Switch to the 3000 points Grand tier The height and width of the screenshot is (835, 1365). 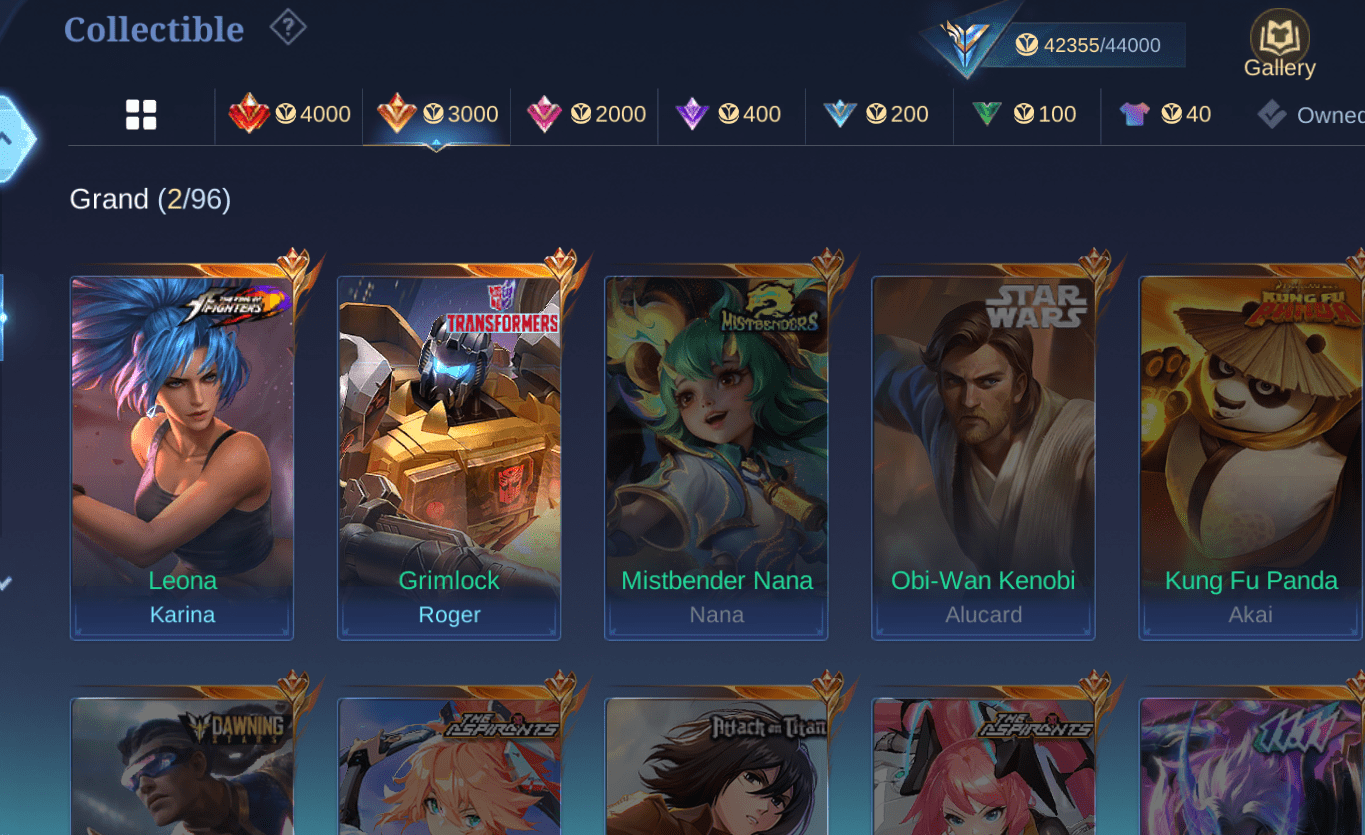click(436, 114)
